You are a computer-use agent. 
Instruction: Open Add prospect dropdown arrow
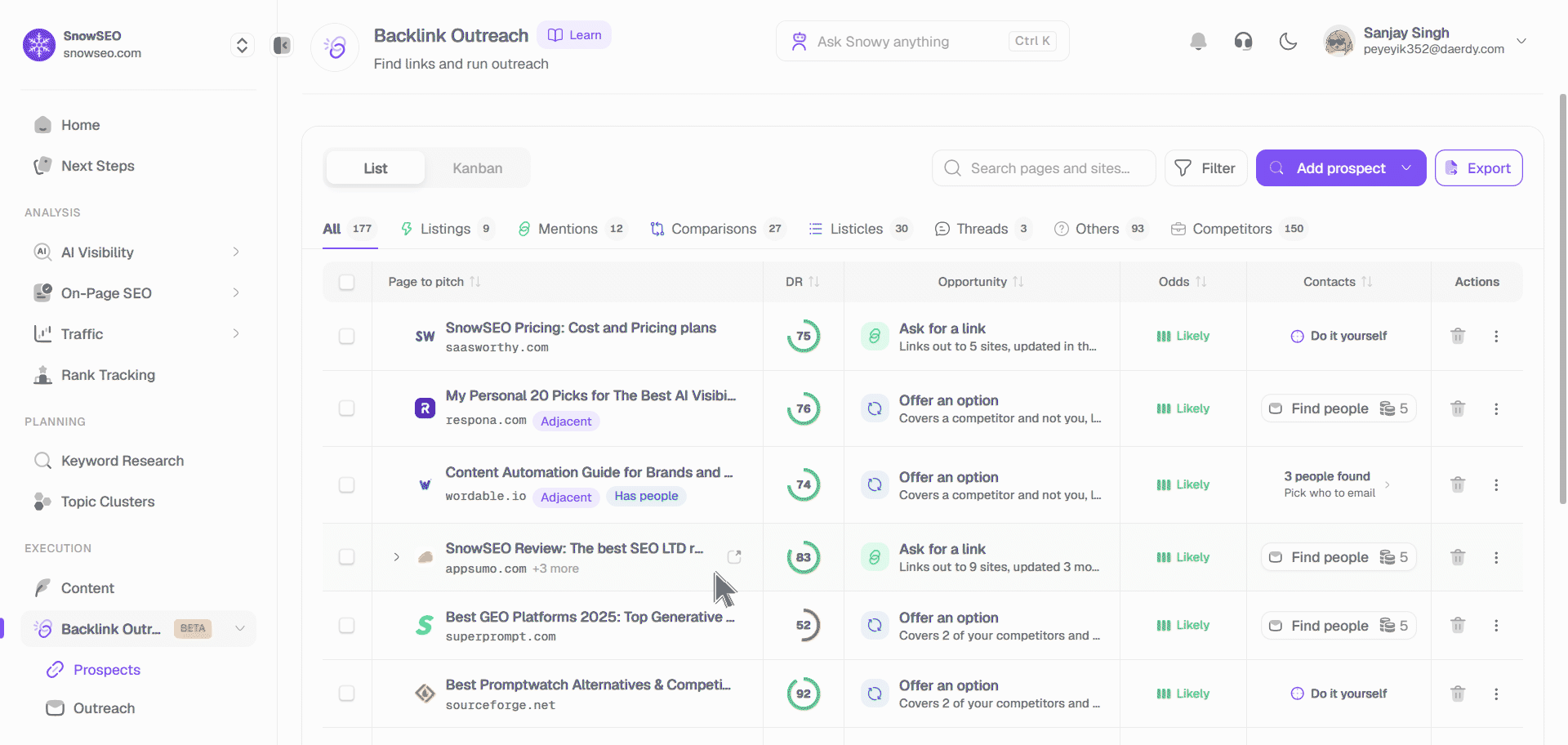[x=1406, y=168]
